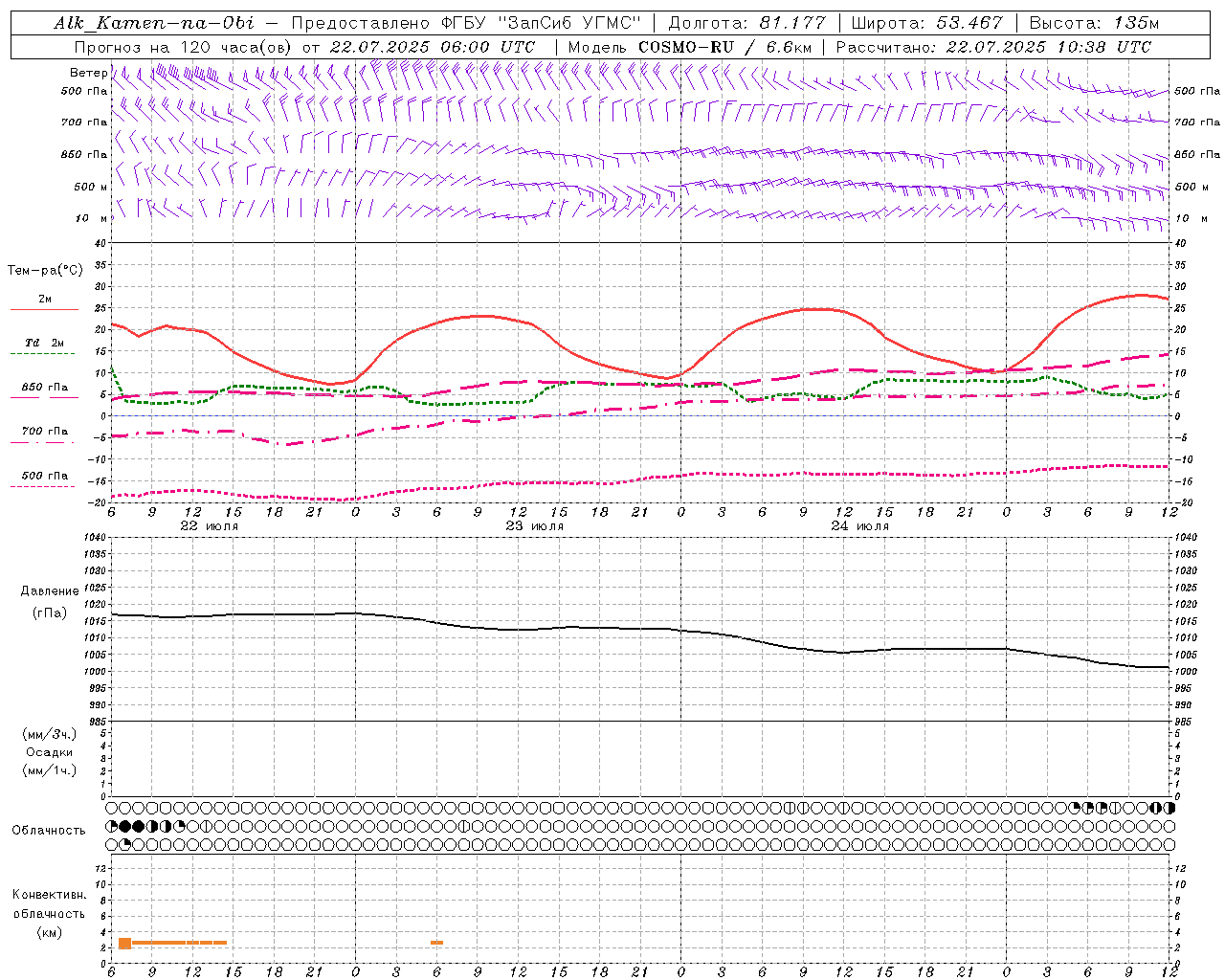Click the red 2м legend line sample

tap(44, 309)
